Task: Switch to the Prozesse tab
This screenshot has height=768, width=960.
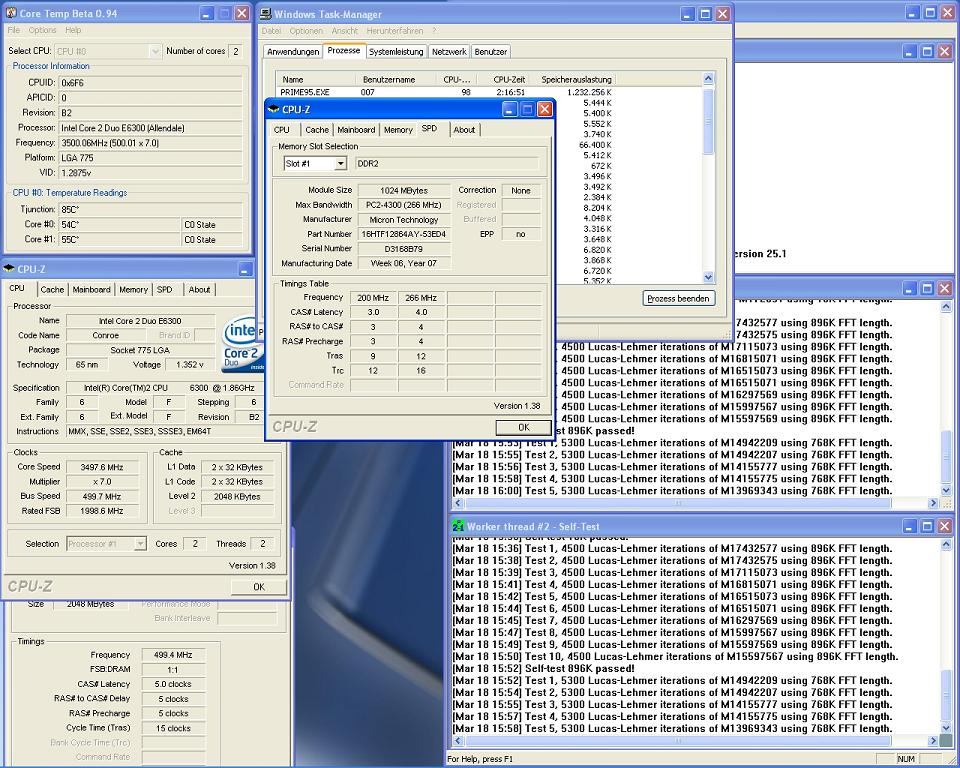Action: click(343, 50)
